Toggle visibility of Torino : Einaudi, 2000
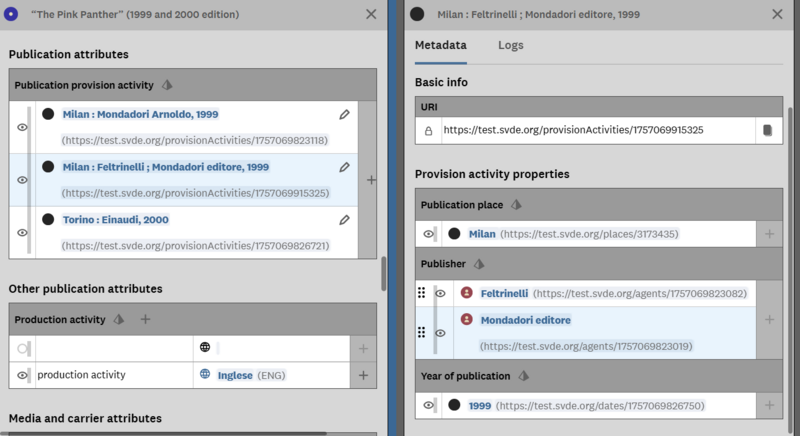This screenshot has height=436, width=800. point(22,233)
